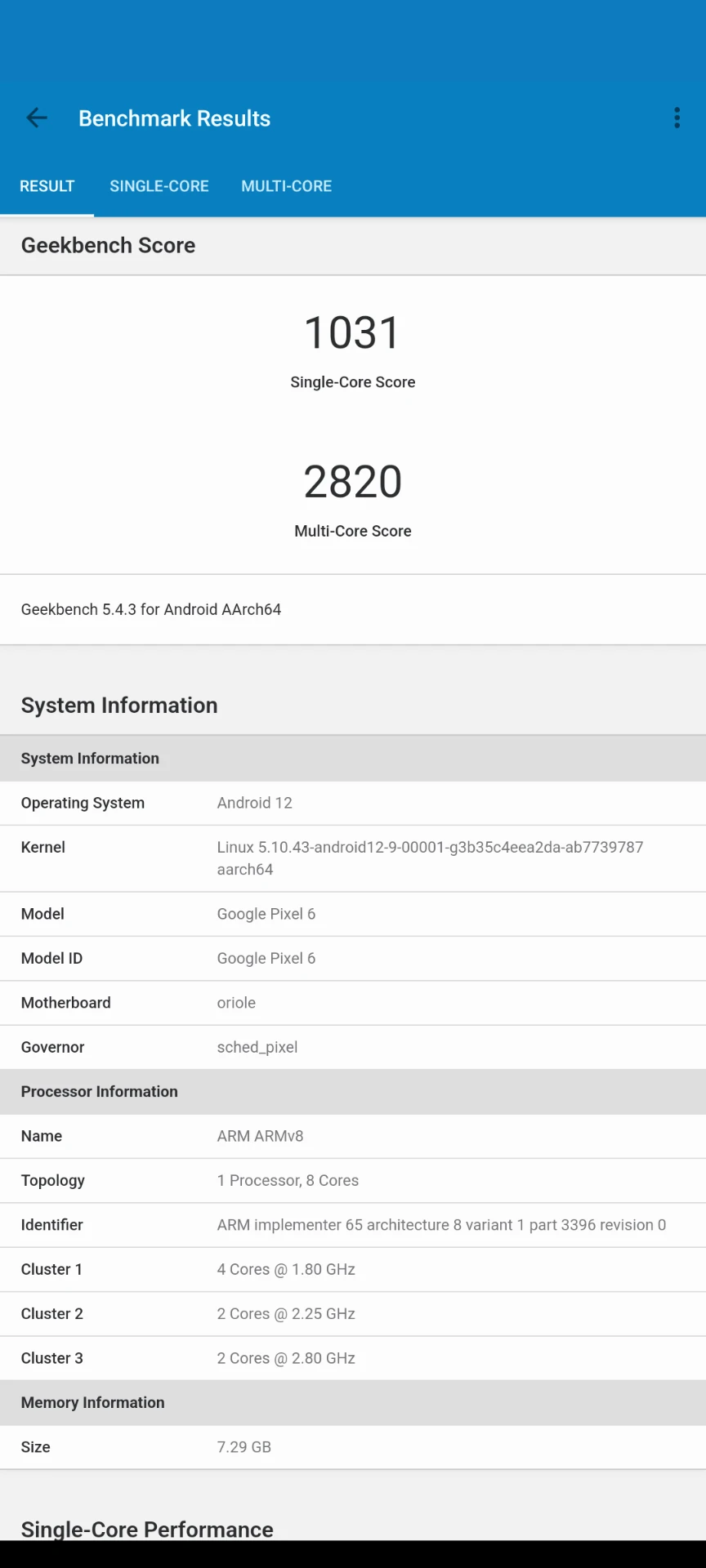Select the Cluster 3 2.80 GHz row

click(x=353, y=1358)
